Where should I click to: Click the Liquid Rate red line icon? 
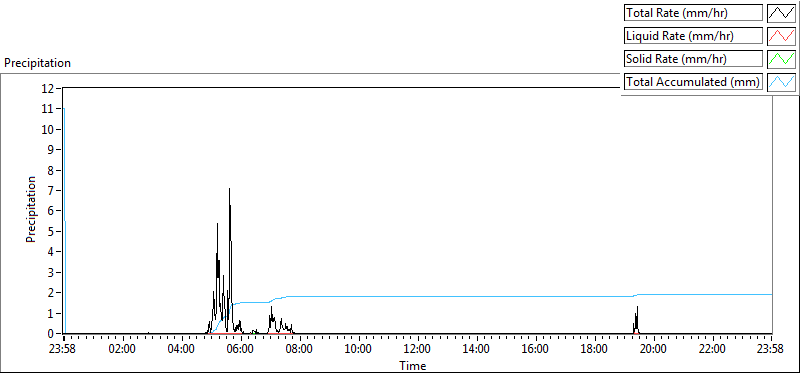pos(782,36)
